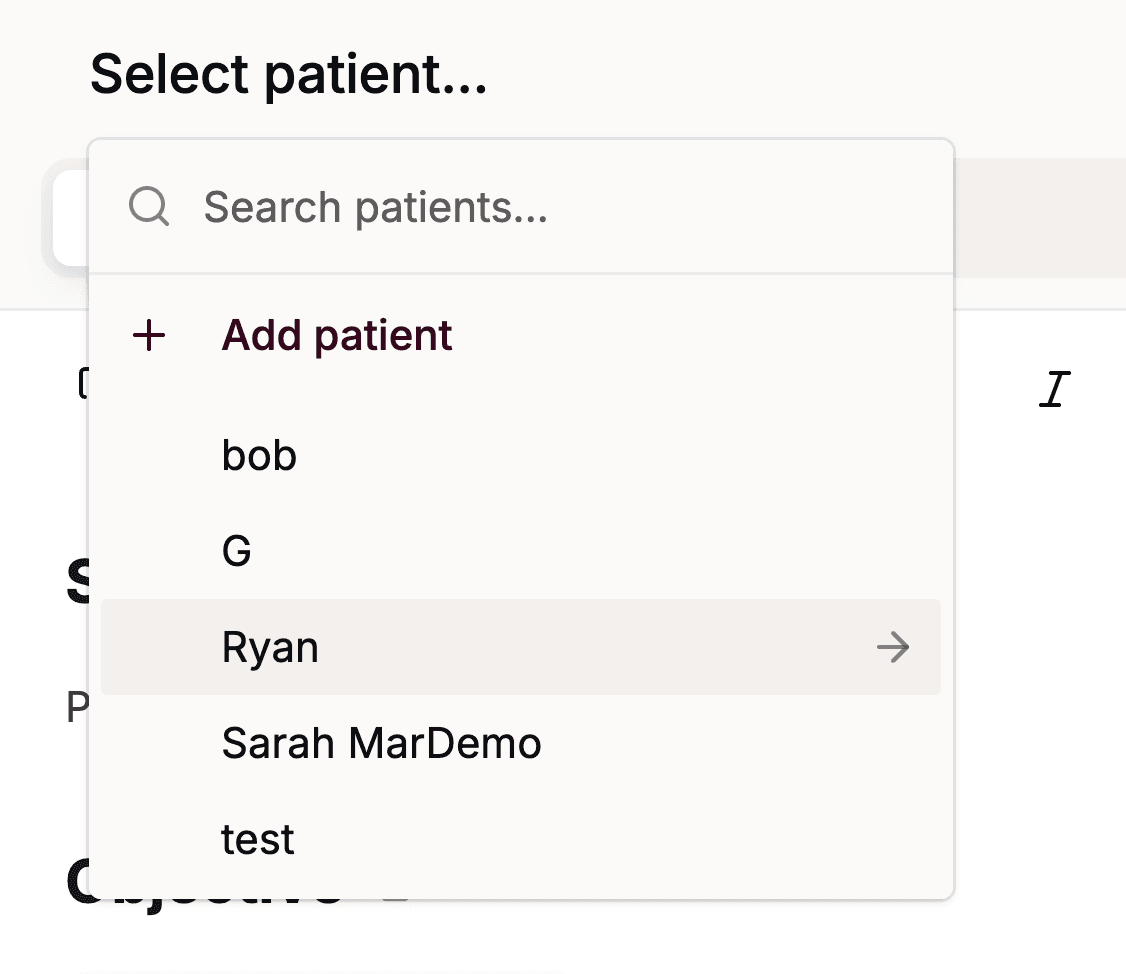Select patient bob from the list
The image size is (1126, 974).
[259, 456]
